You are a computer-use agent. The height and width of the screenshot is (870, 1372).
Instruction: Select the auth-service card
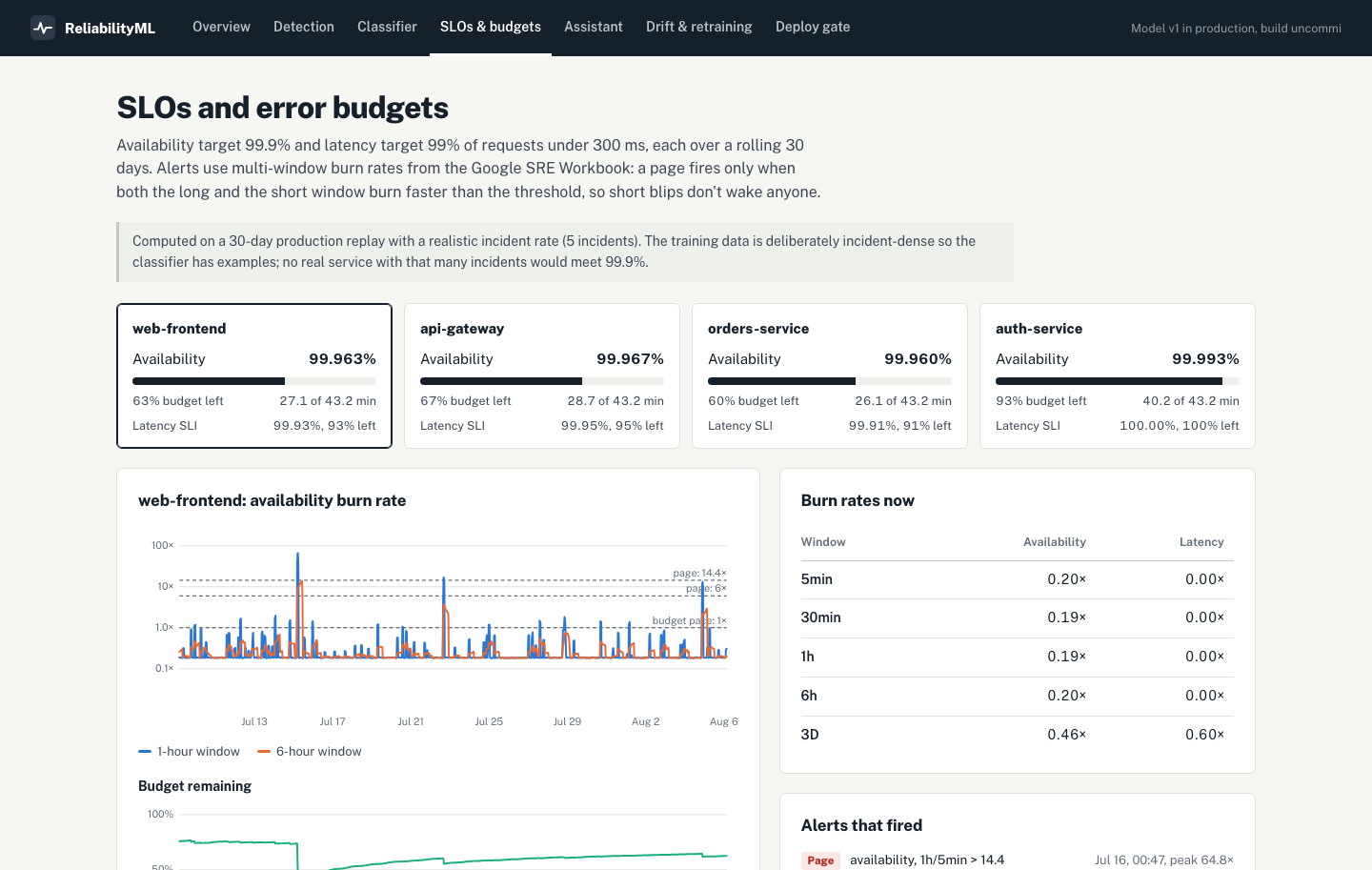[x=1118, y=375]
